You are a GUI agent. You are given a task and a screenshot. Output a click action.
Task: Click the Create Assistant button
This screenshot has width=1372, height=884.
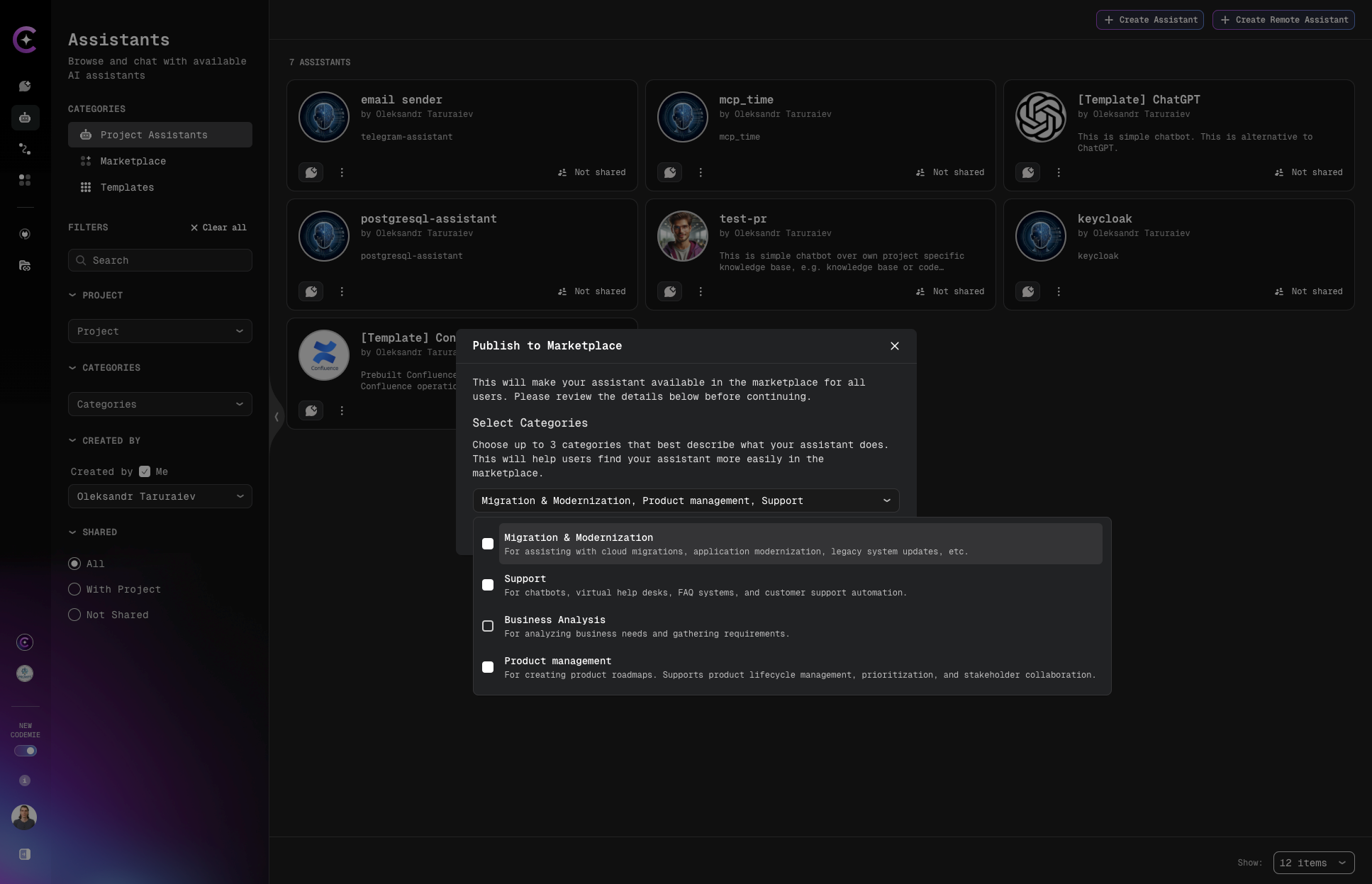point(1149,20)
